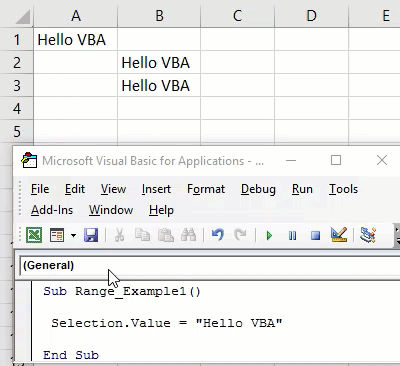Click column D header in Excel

click(x=312, y=15)
